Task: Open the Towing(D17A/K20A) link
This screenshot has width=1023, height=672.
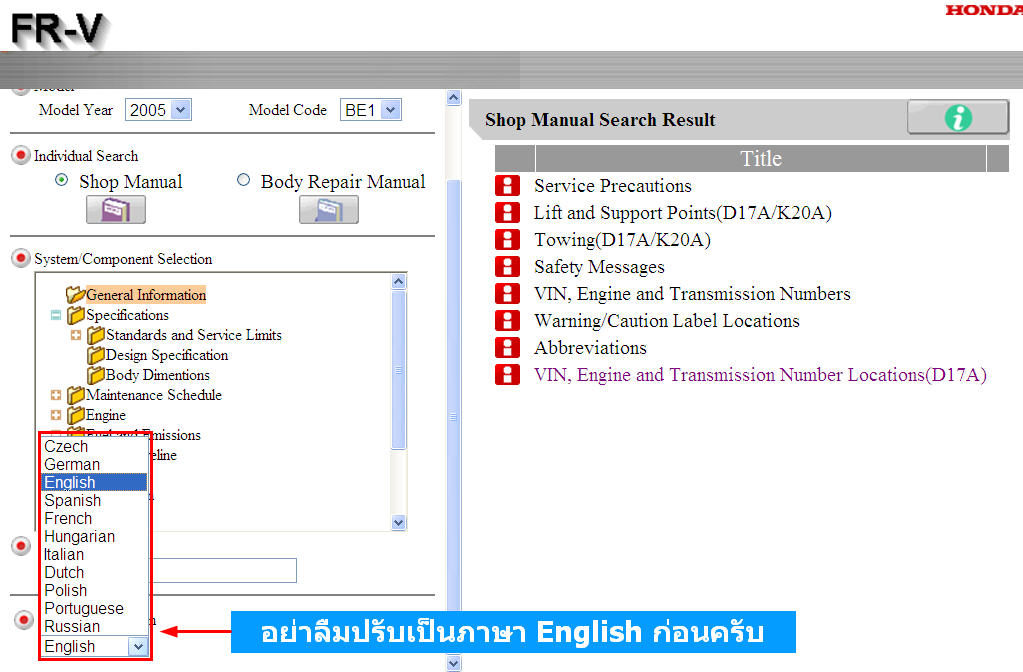Action: pos(622,240)
